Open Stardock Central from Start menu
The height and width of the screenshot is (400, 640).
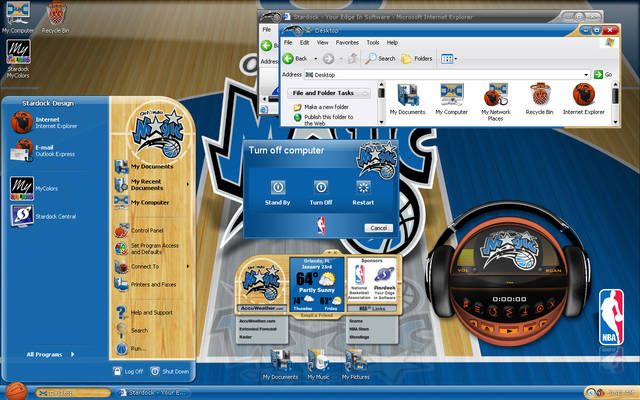[x=22, y=215]
